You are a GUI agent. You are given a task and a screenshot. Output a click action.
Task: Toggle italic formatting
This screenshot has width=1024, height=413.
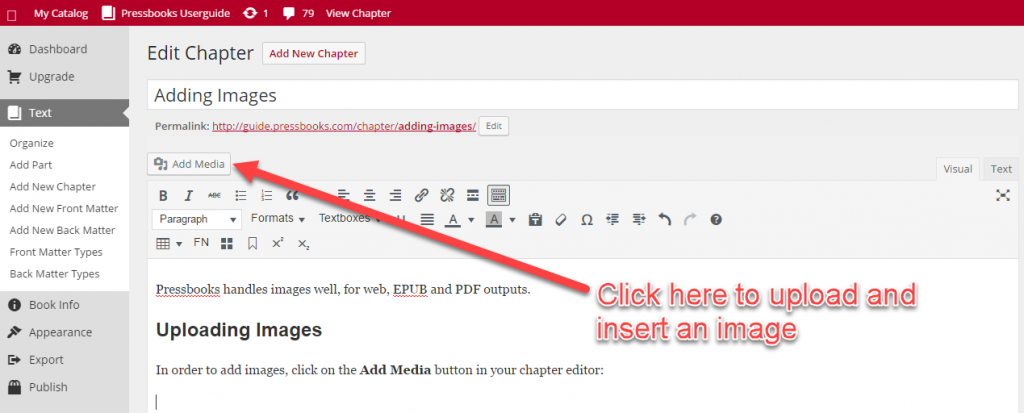coord(189,195)
